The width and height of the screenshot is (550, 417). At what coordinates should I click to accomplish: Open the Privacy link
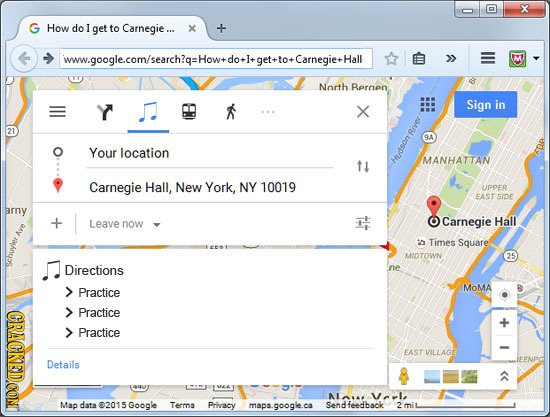222,405
